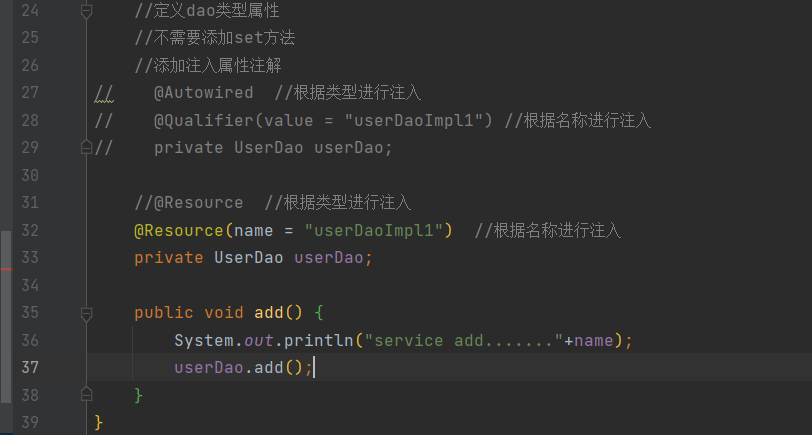812x435 pixels.
Task: Click the fold end marker on line 29
Action: (86, 148)
